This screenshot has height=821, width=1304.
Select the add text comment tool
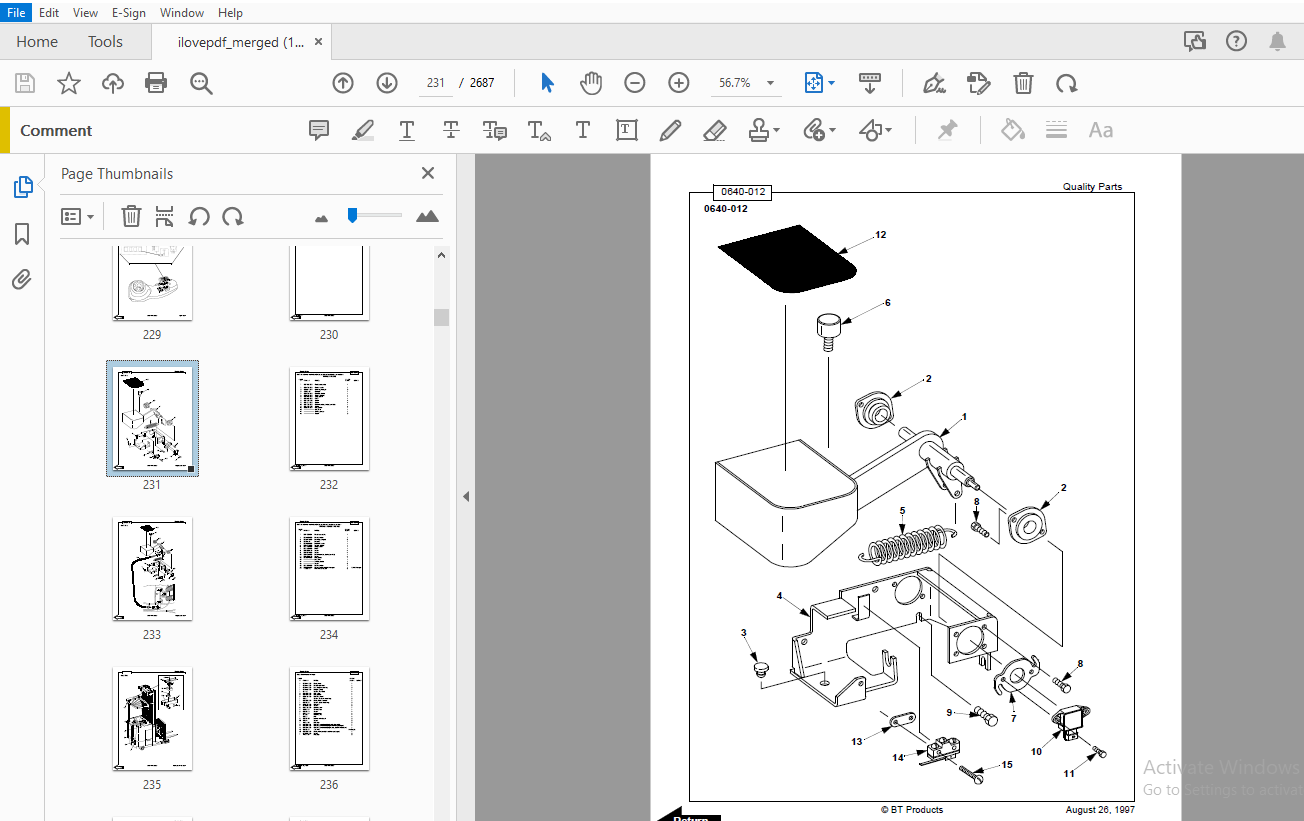[x=583, y=130]
